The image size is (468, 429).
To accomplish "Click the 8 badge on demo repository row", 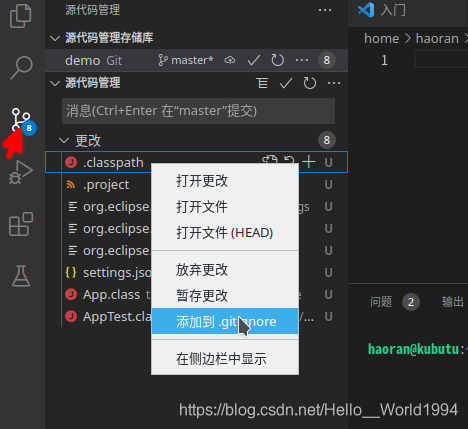I will pos(327,60).
